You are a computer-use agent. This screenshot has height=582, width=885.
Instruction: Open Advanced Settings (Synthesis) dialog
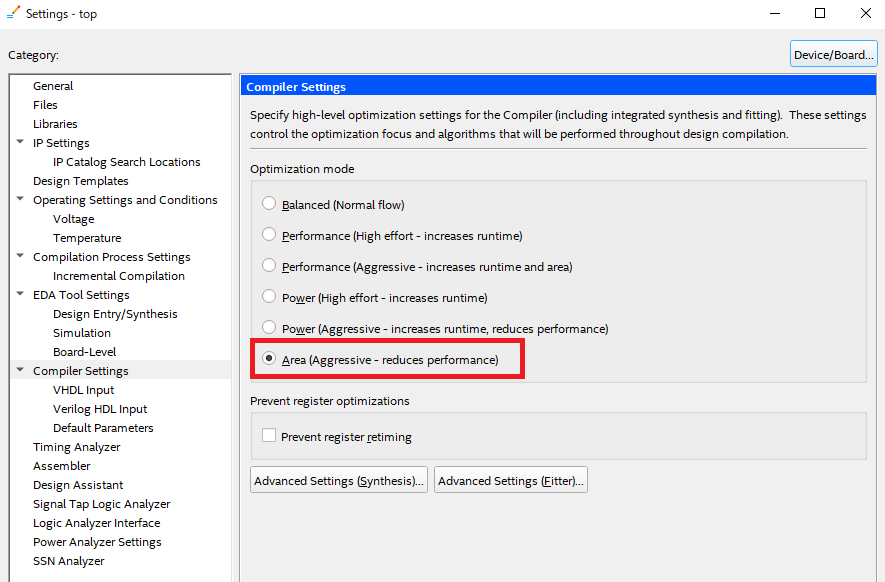tap(339, 481)
